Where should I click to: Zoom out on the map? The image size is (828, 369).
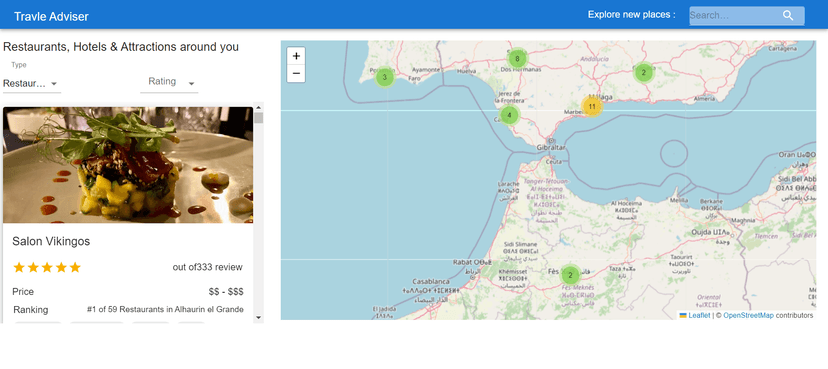(296, 73)
